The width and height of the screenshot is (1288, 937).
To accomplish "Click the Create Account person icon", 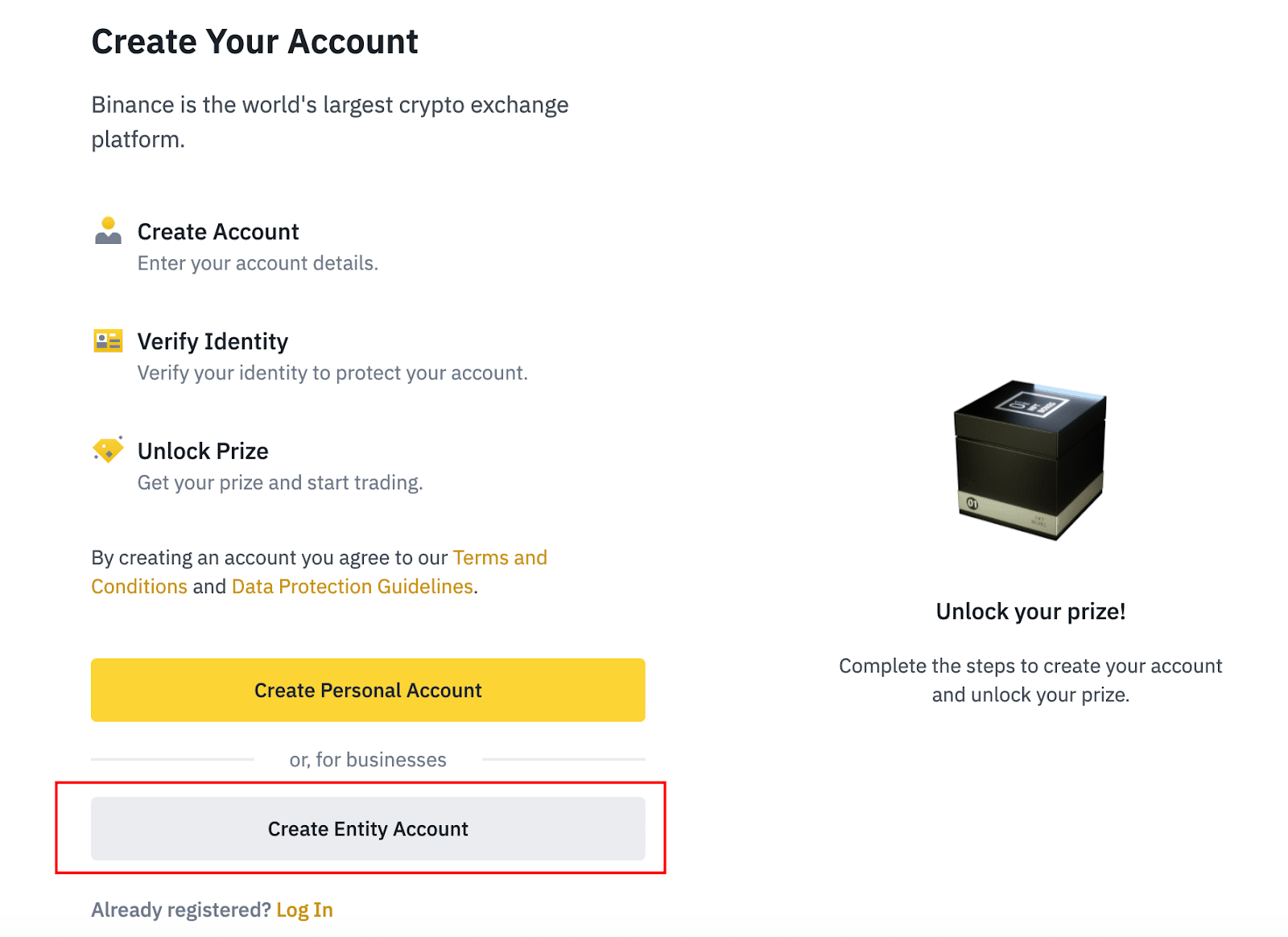I will coord(108,230).
